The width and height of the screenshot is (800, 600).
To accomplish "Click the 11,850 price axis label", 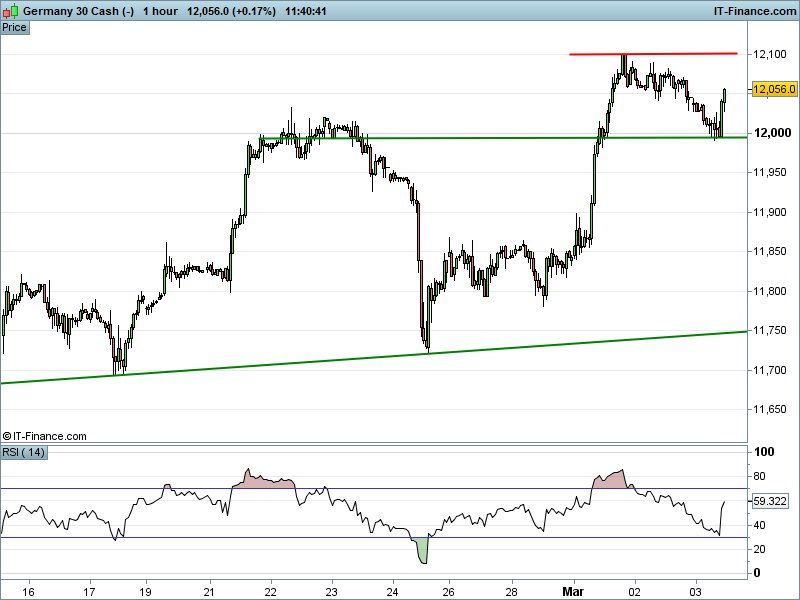I will pos(769,252).
